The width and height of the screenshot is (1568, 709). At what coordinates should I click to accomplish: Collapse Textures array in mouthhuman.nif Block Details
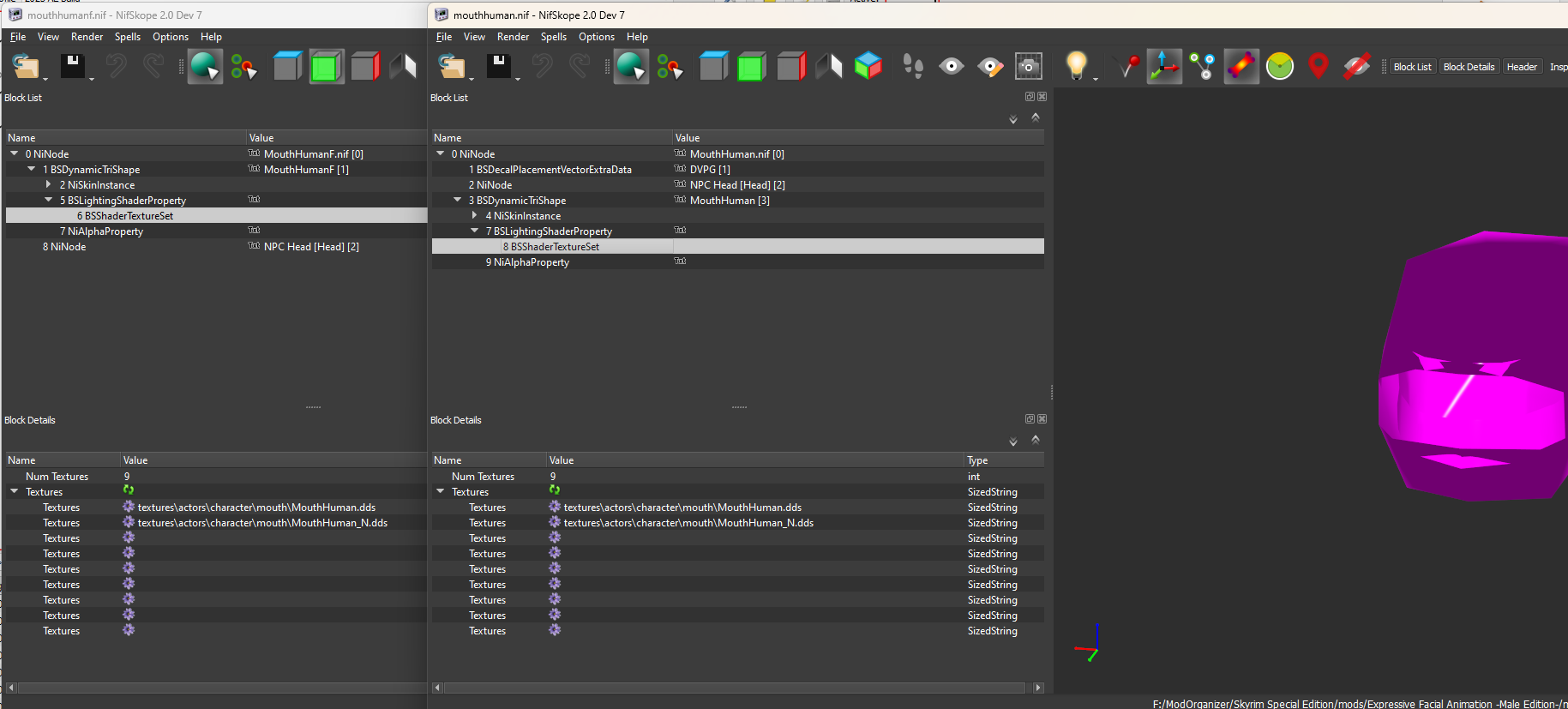[x=441, y=491]
